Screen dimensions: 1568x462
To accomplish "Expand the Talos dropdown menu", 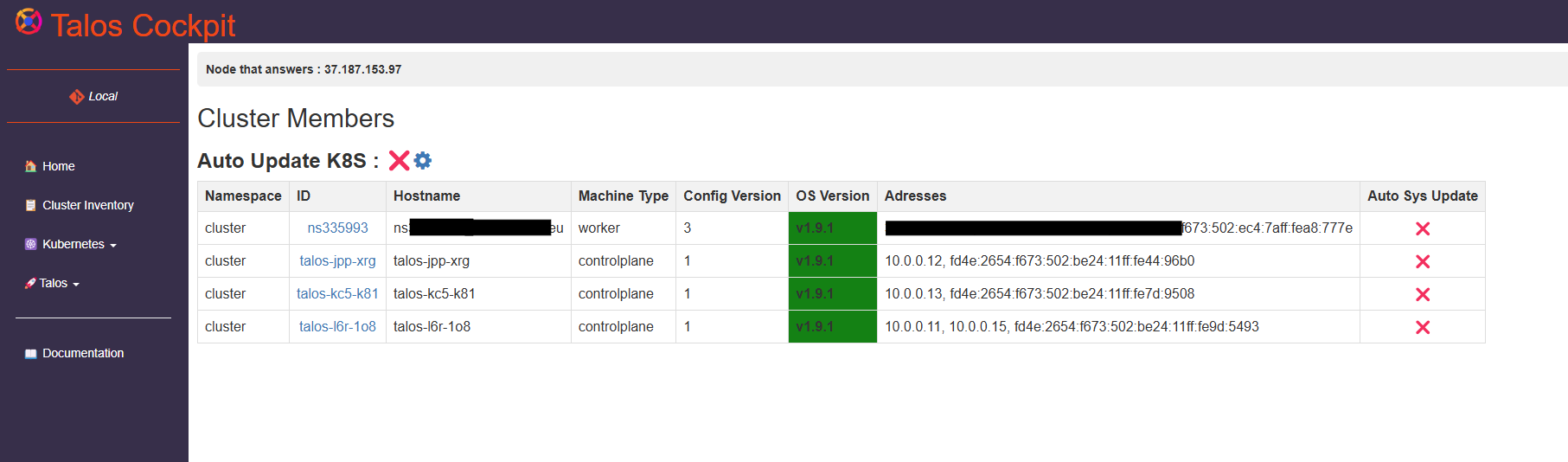I will (x=60, y=283).
